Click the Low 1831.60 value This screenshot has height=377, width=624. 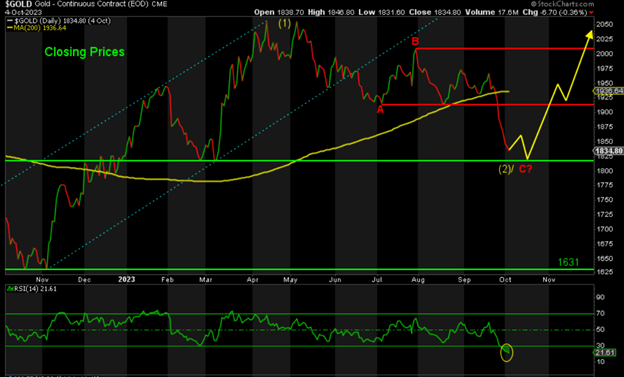pos(382,12)
